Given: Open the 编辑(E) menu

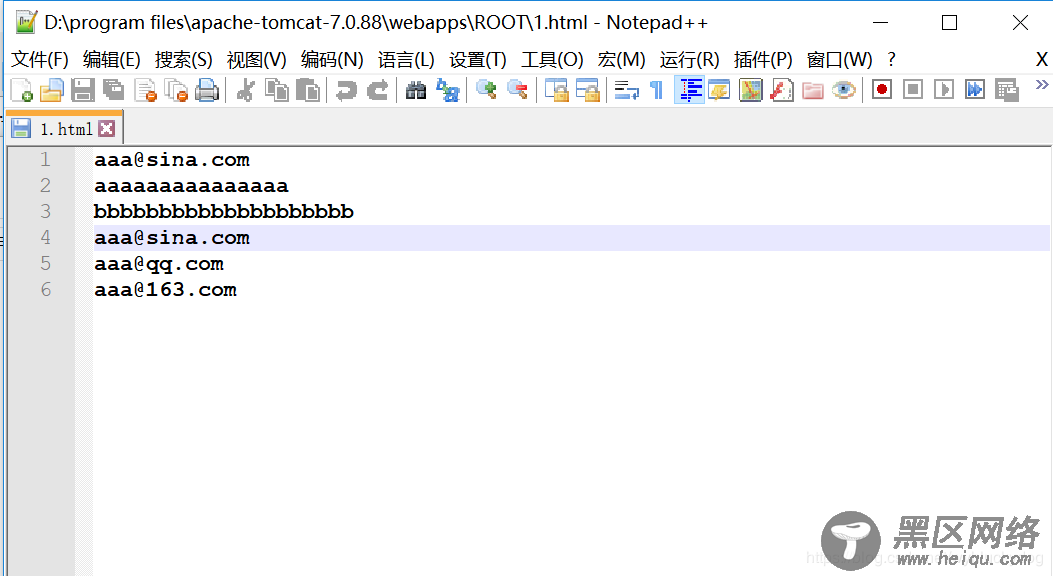Looking at the screenshot, I should point(111,60).
